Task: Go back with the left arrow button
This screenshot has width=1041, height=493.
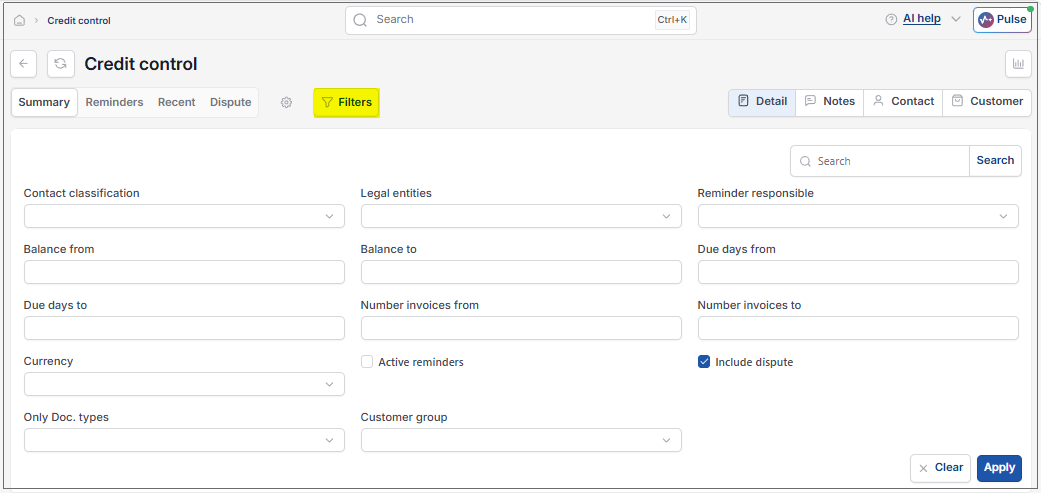Action: [23, 64]
